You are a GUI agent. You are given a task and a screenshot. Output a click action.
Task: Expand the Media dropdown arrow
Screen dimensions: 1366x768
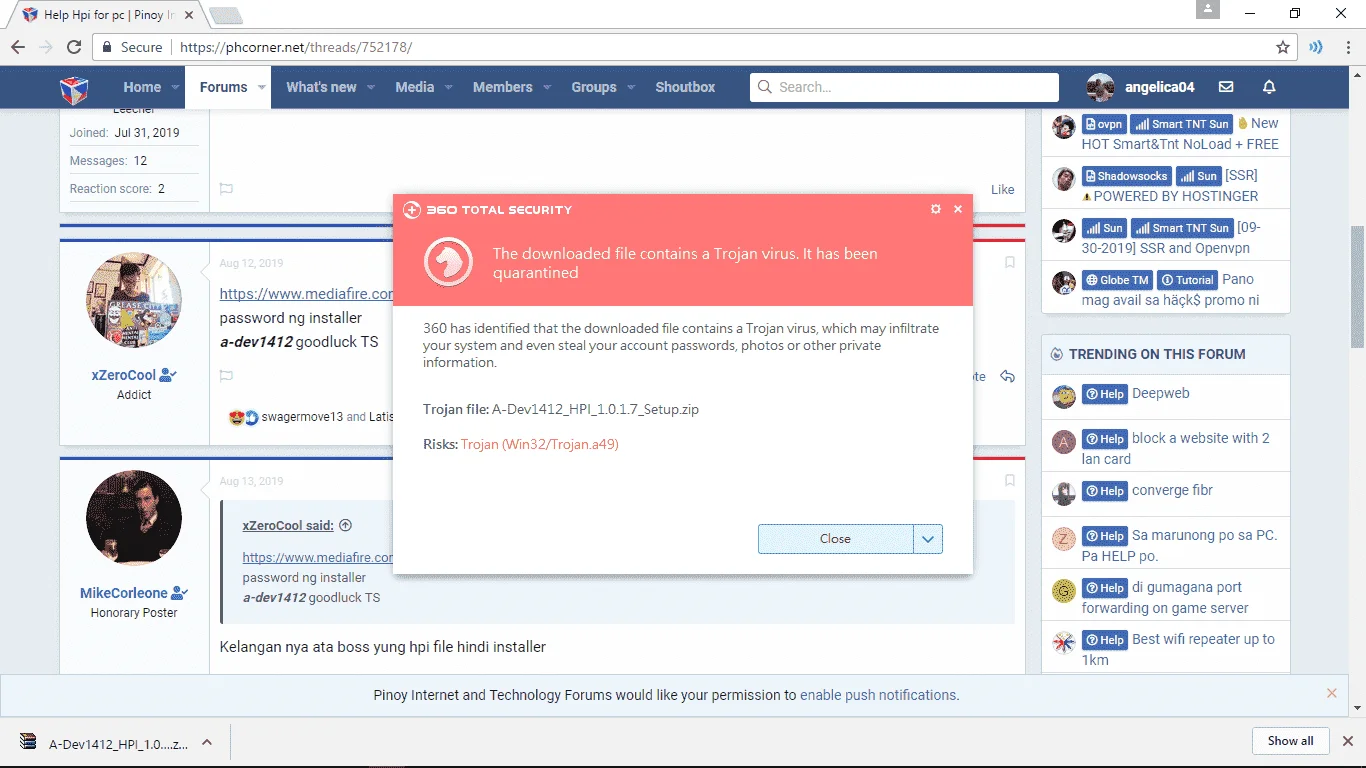pyautogui.click(x=449, y=88)
